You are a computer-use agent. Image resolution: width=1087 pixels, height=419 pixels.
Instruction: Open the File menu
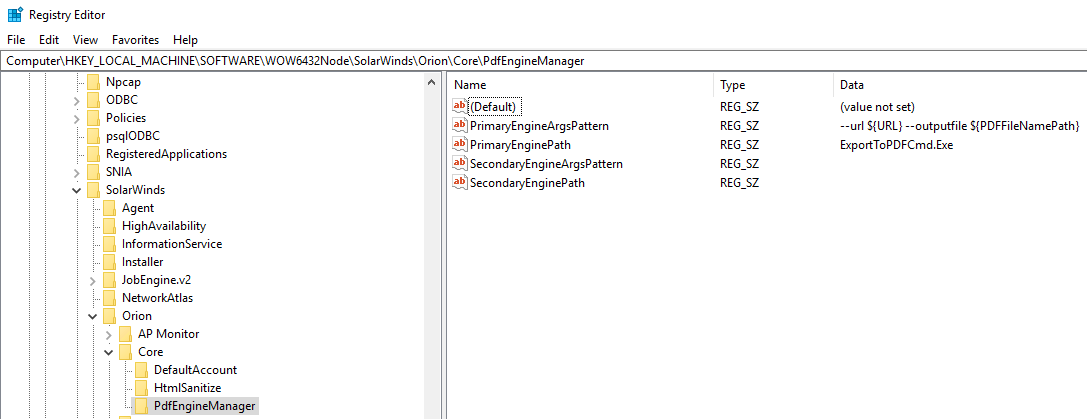point(16,40)
